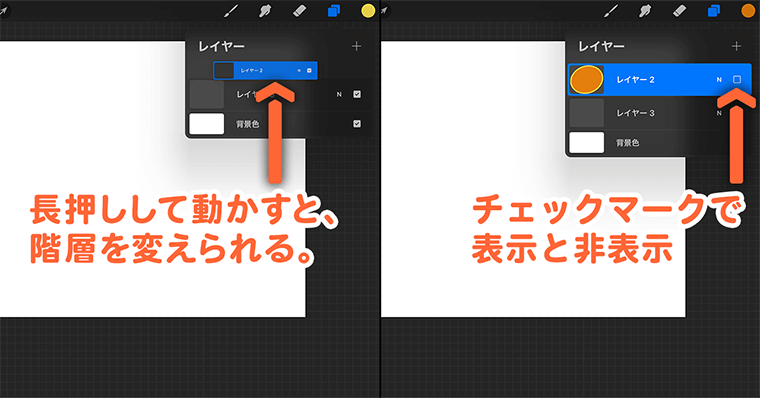Open blend mode N of レイヤー2 in right screenshot
The width and height of the screenshot is (760, 398).
point(719,80)
